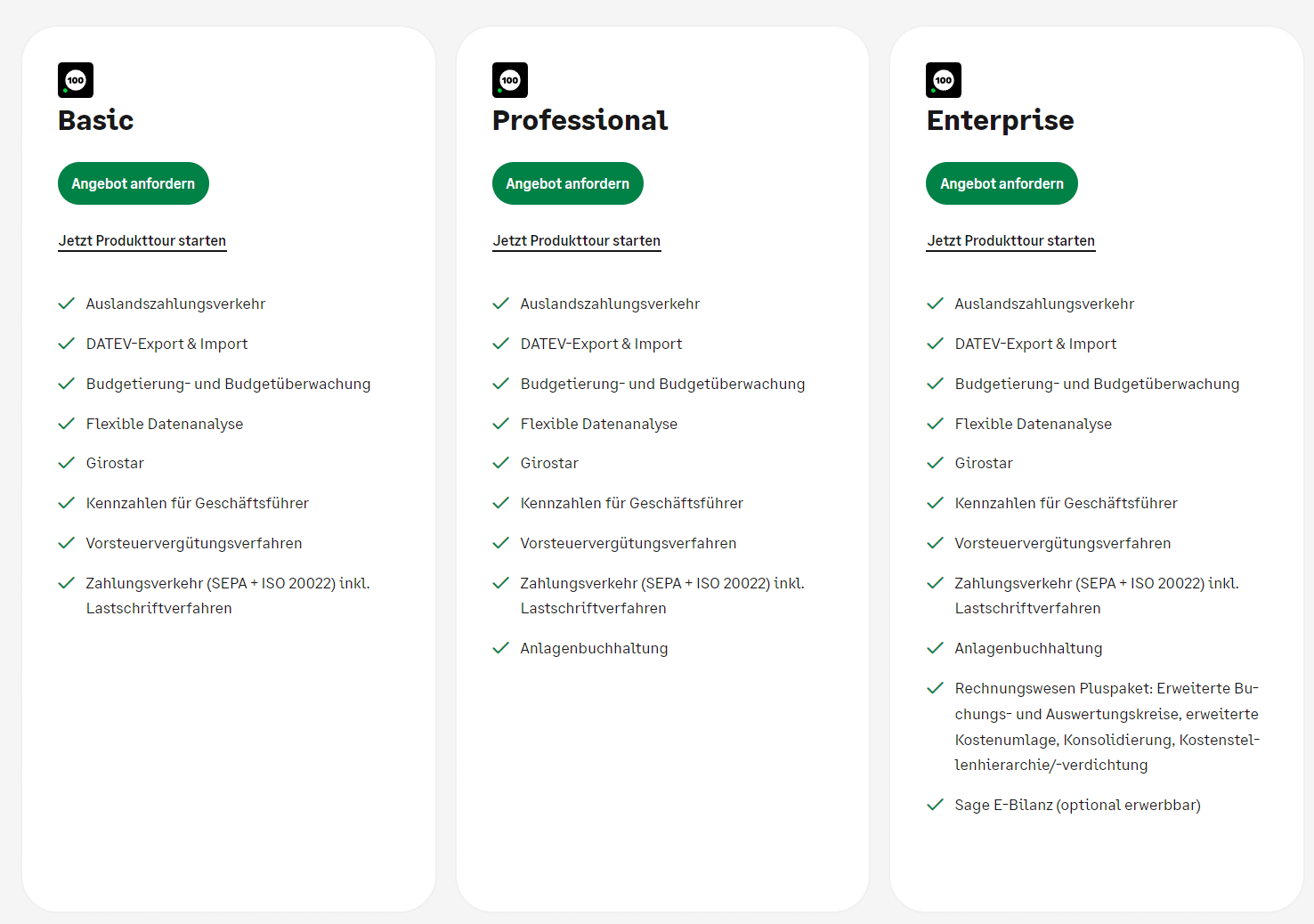Click the Professional plan heading
Image resolution: width=1314 pixels, height=924 pixels.
point(580,120)
